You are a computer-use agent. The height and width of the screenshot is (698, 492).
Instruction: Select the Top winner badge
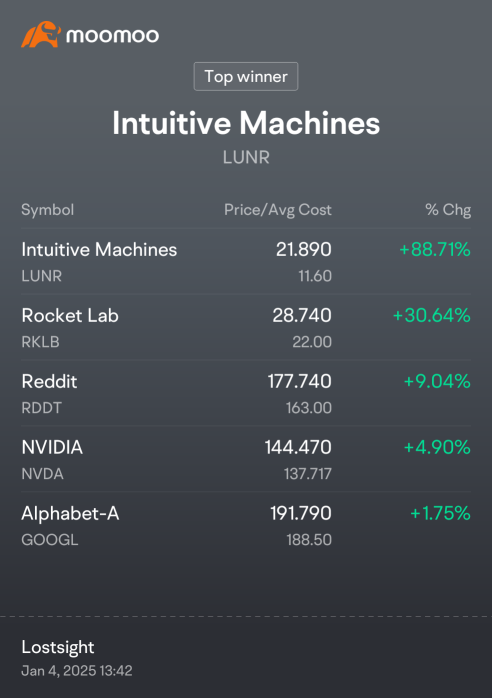tap(246, 77)
